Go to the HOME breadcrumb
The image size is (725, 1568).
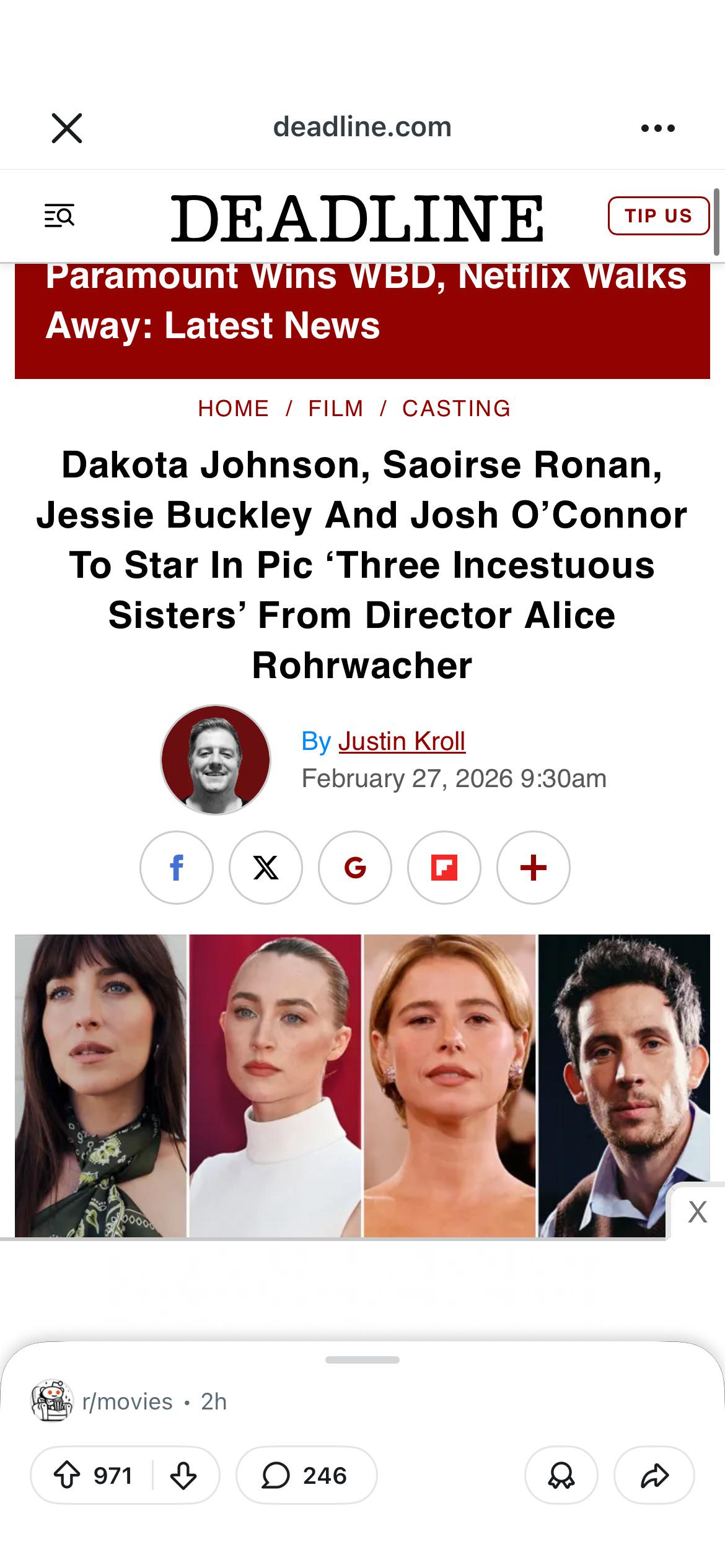(234, 409)
